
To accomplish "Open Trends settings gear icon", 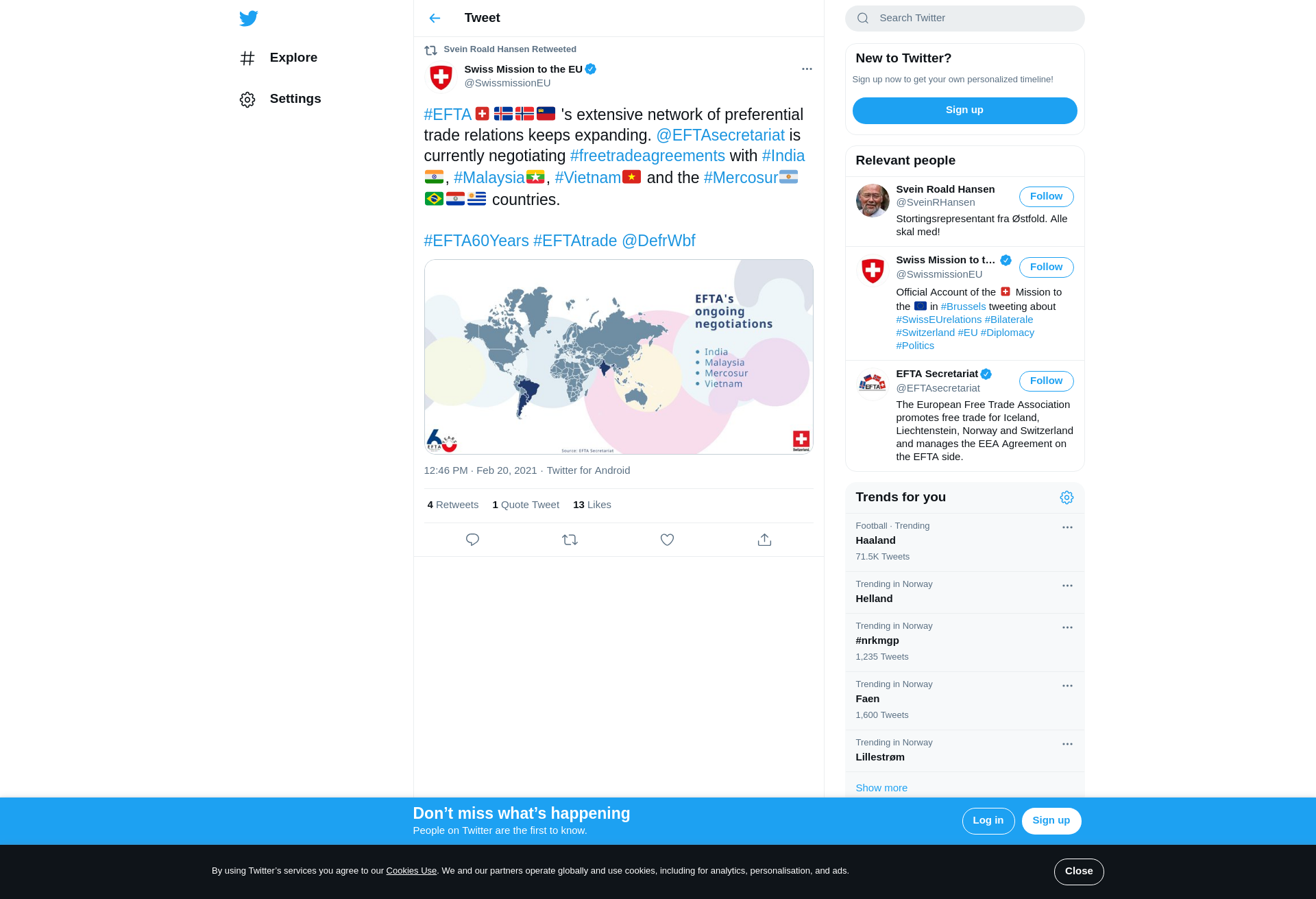I will click(1067, 497).
